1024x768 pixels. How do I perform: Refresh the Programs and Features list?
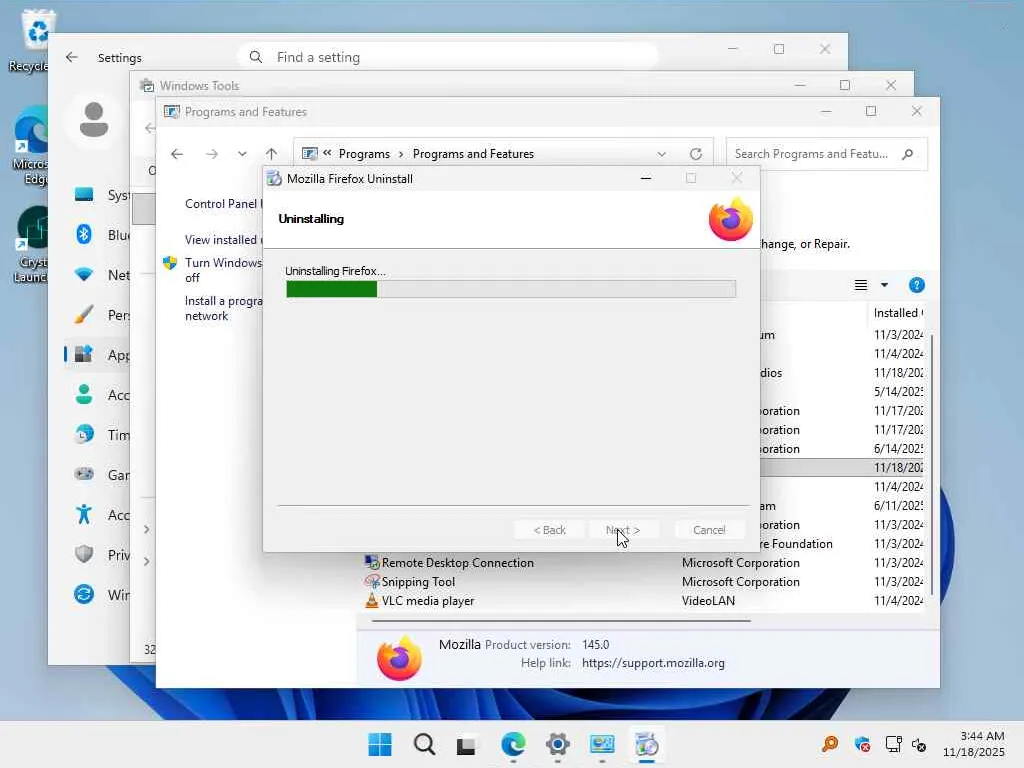pyautogui.click(x=696, y=154)
